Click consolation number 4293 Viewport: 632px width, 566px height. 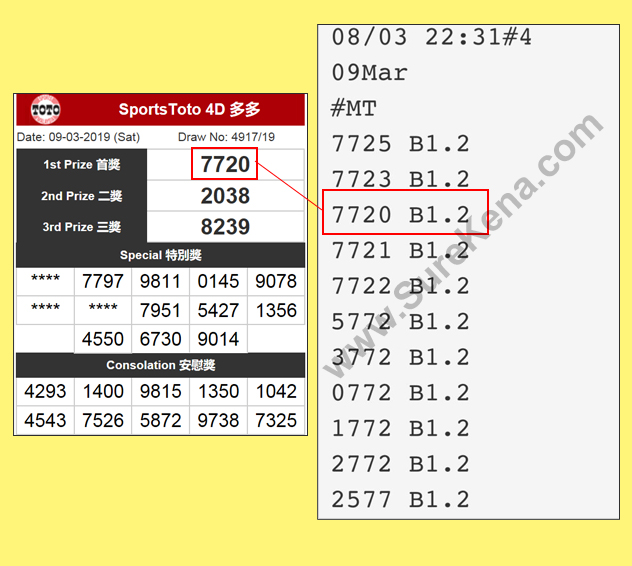pyautogui.click(x=45, y=391)
